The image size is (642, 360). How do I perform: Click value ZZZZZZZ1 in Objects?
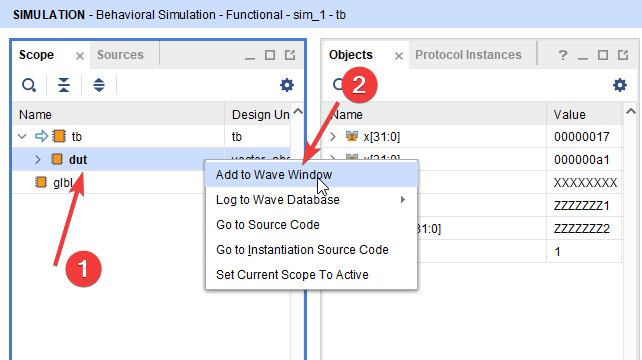pos(582,205)
